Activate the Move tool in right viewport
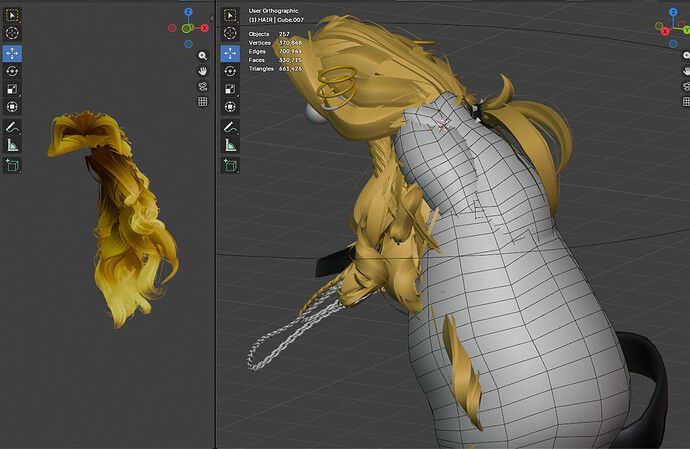This screenshot has height=449, width=690. click(x=230, y=53)
